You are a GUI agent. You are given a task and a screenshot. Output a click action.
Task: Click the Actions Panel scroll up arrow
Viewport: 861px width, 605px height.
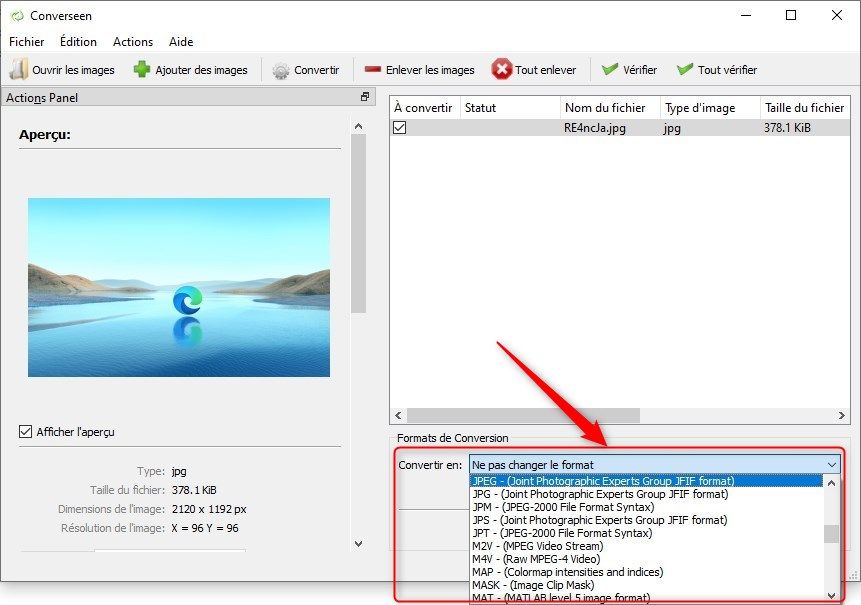pyautogui.click(x=359, y=126)
